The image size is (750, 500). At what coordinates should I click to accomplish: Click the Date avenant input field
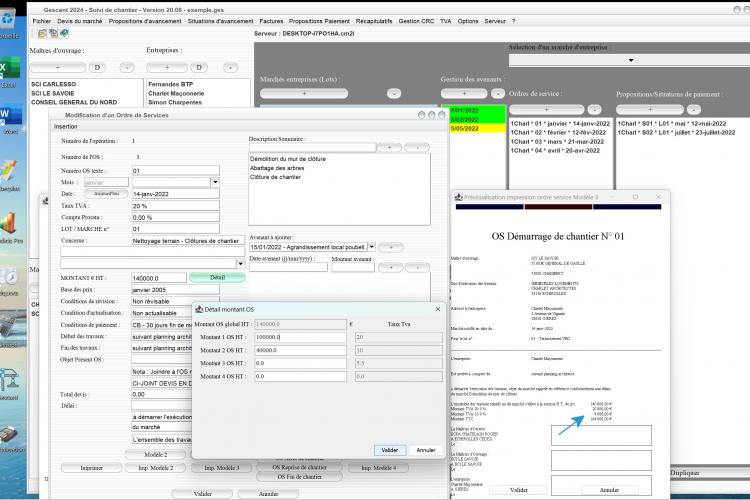click(288, 267)
